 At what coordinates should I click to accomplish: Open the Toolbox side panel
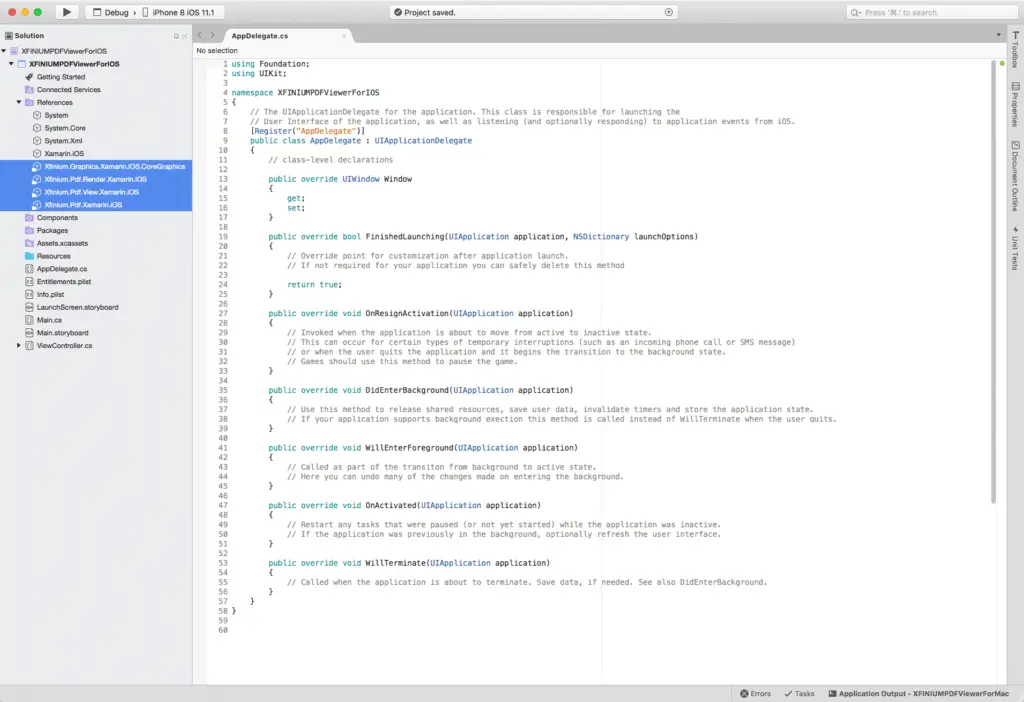tap(1015, 50)
